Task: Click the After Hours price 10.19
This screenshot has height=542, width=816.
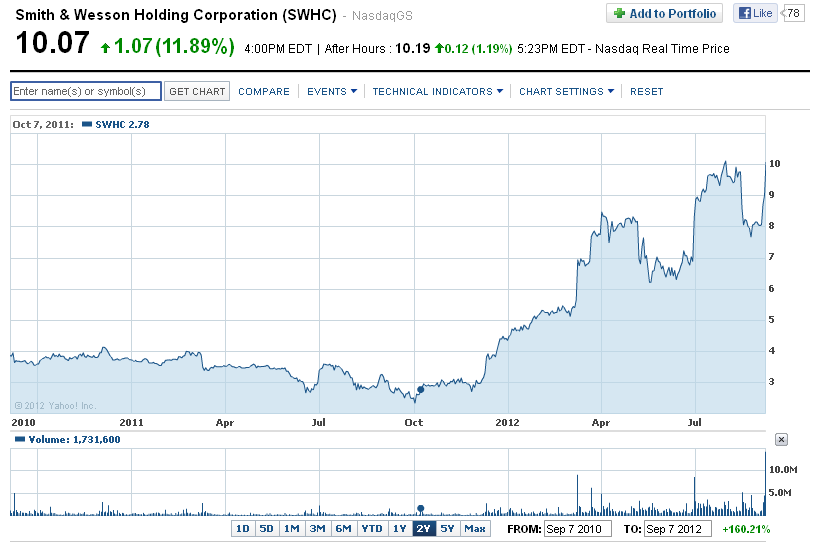Action: coord(413,48)
